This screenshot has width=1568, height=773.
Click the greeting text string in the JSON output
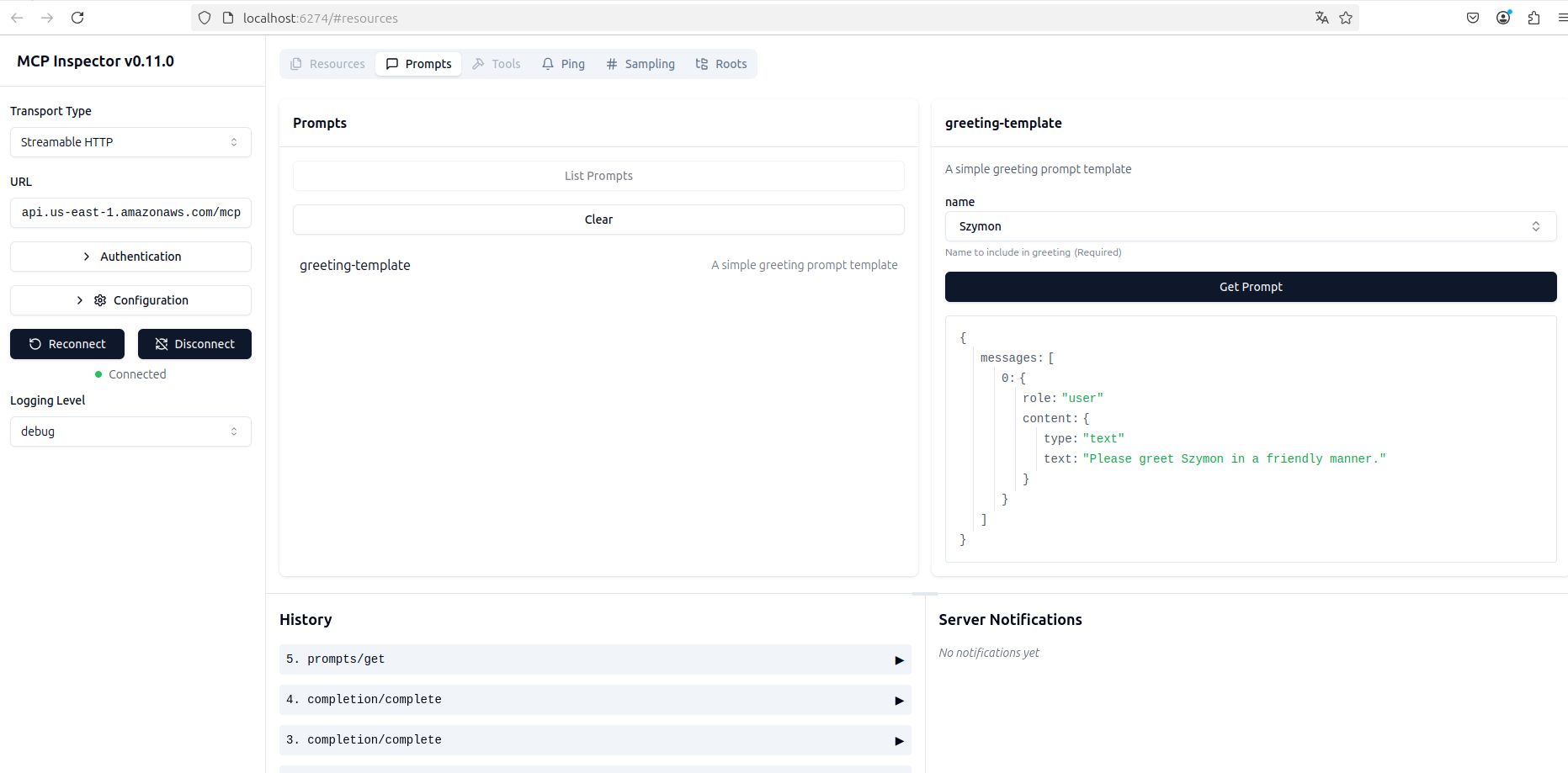tap(1234, 459)
